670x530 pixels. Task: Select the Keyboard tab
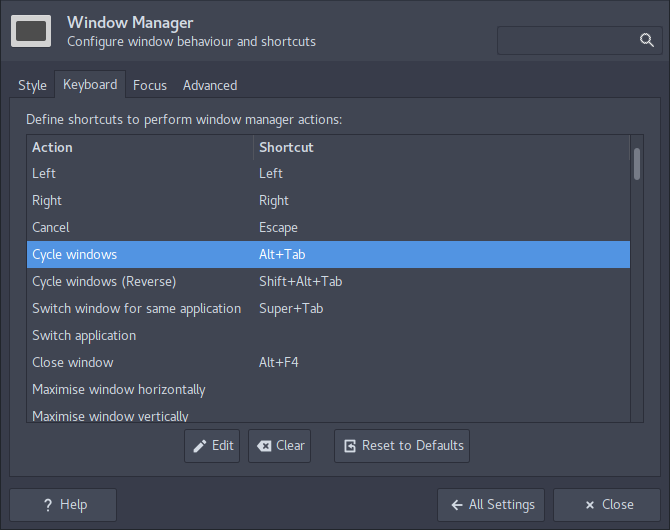pos(90,84)
